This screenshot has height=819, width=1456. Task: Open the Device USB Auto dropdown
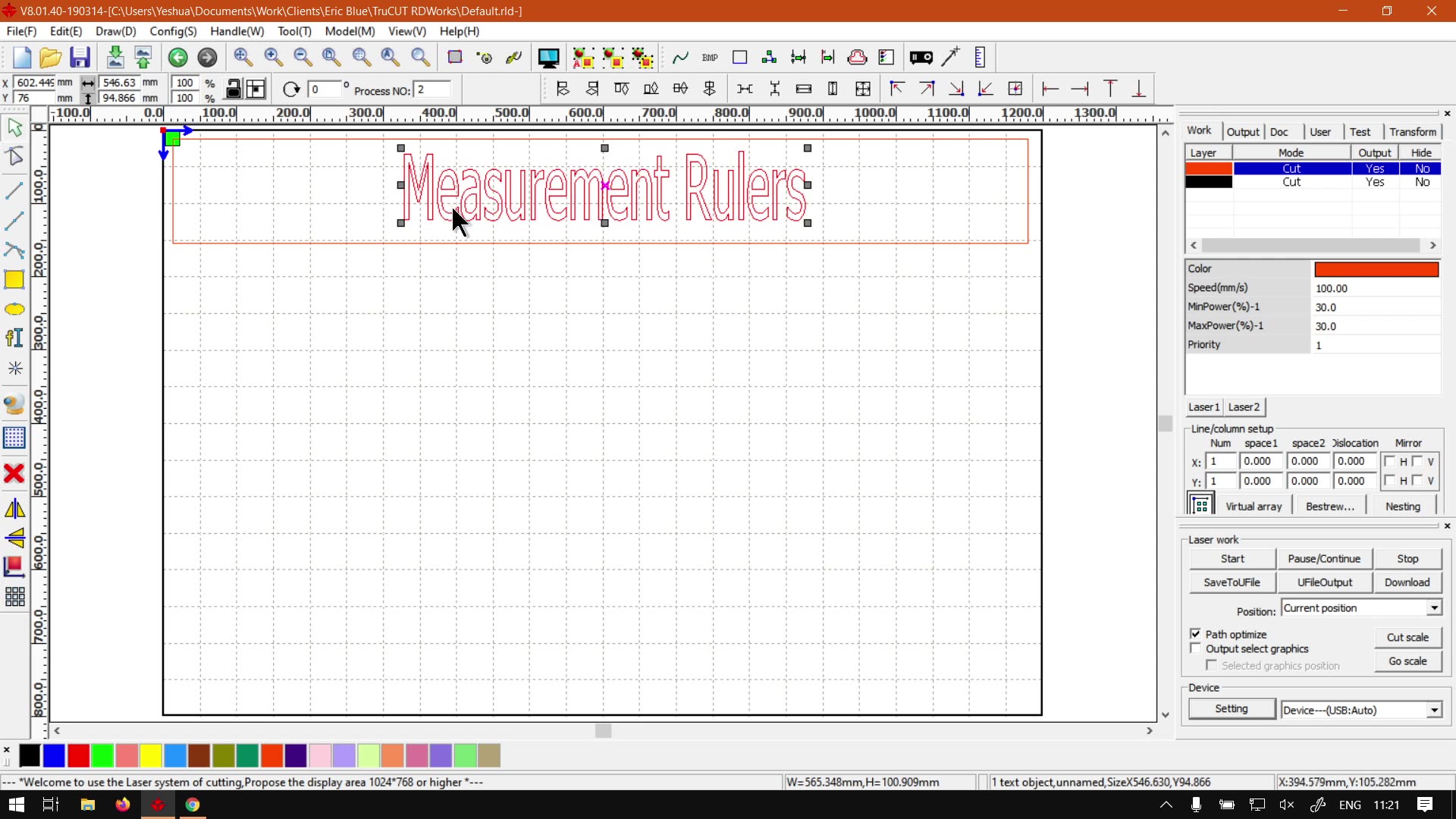coord(1434,711)
